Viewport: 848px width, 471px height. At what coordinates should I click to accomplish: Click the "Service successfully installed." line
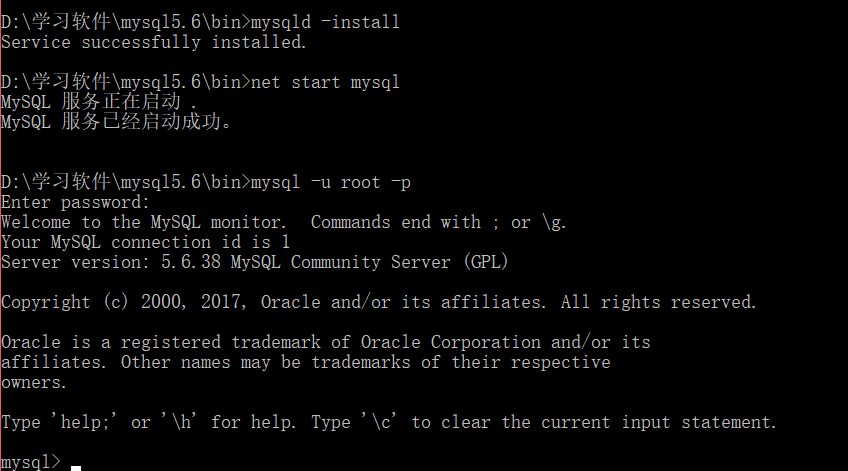click(154, 42)
